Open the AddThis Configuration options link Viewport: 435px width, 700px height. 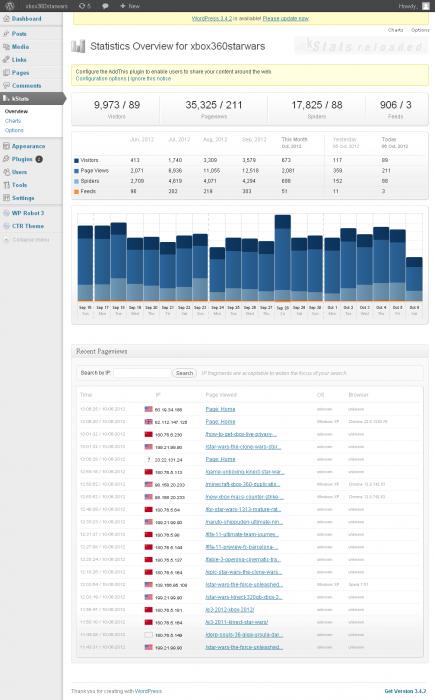click(101, 78)
